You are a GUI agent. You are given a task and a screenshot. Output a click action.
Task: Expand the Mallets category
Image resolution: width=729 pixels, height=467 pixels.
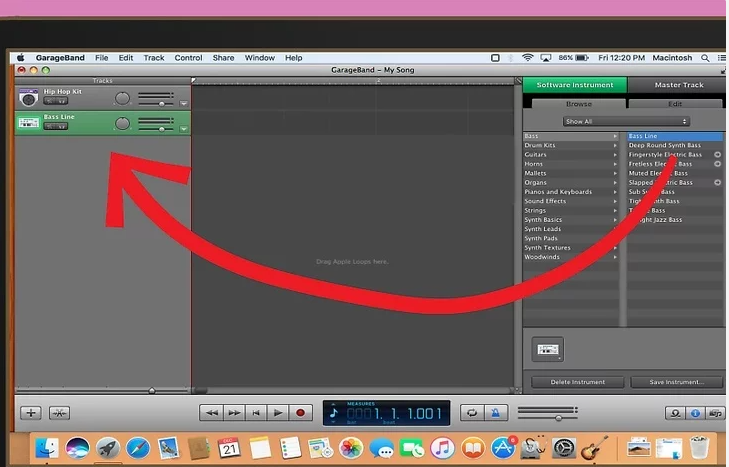[571, 173]
